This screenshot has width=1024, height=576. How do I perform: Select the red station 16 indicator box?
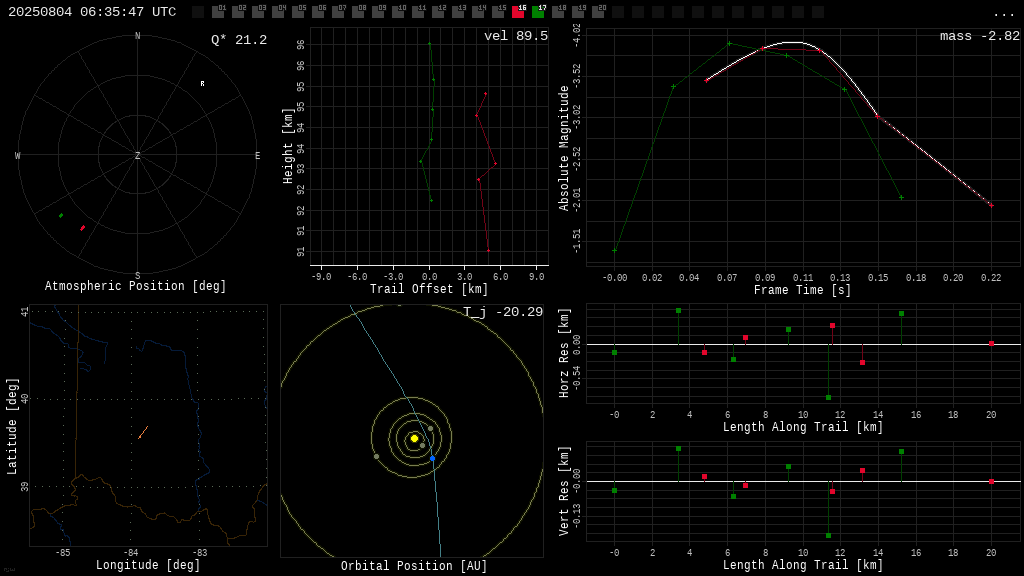518,12
